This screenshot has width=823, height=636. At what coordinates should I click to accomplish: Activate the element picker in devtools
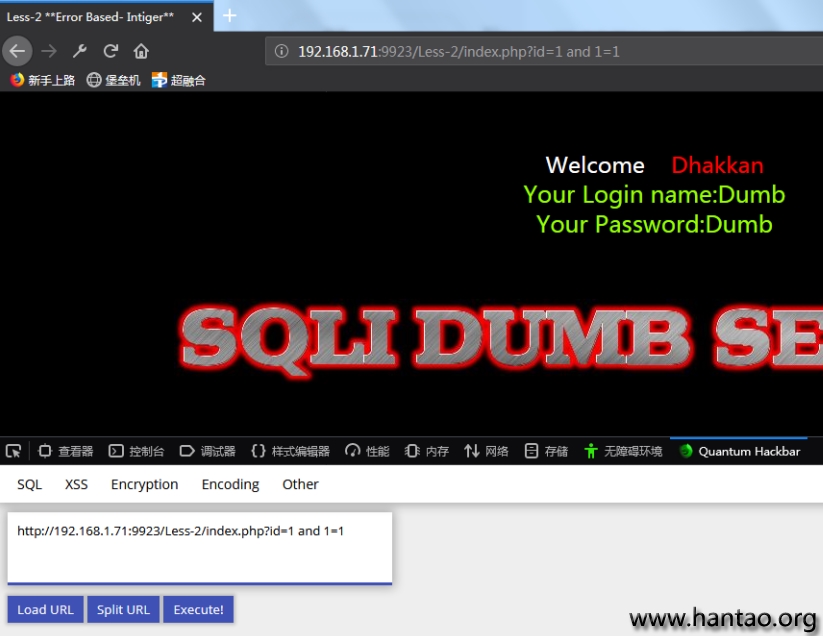click(x=13, y=451)
